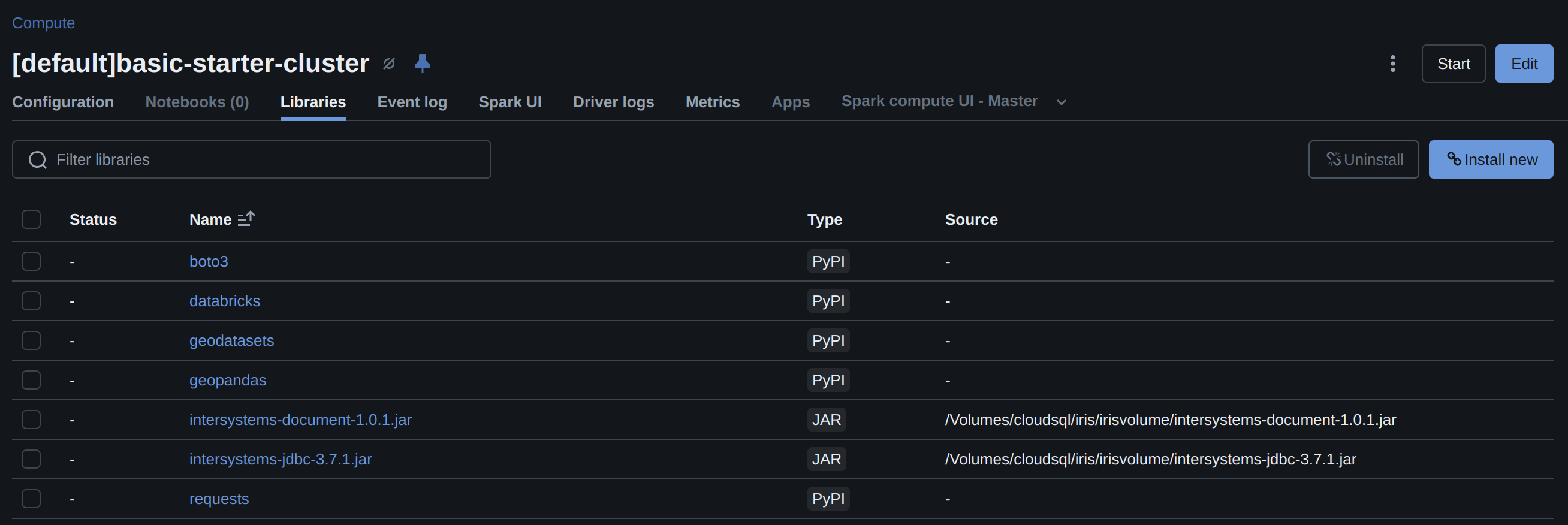
Task: Open the Compute breadcrumb link
Action: point(43,23)
